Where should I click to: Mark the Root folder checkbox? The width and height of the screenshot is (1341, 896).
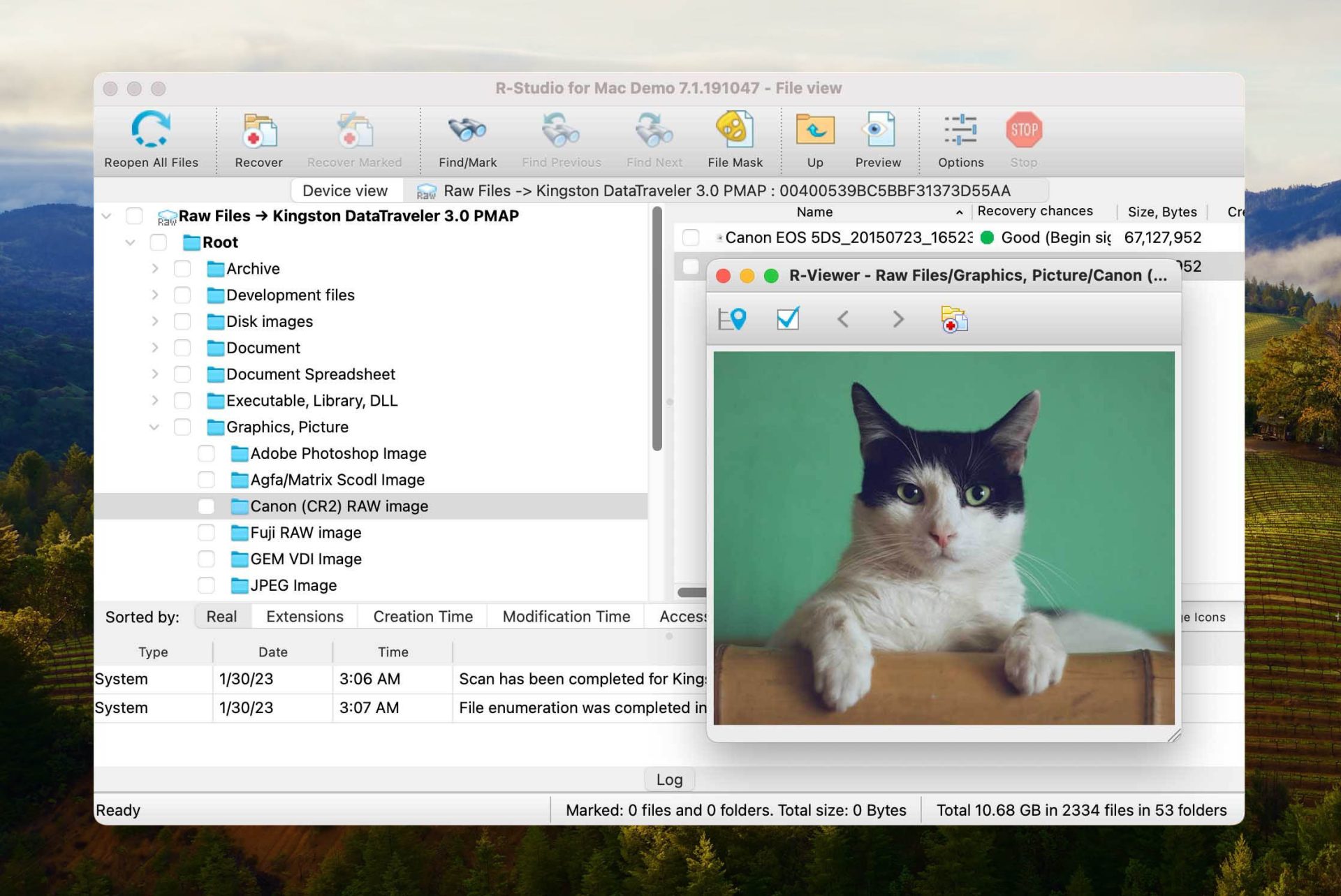point(158,242)
